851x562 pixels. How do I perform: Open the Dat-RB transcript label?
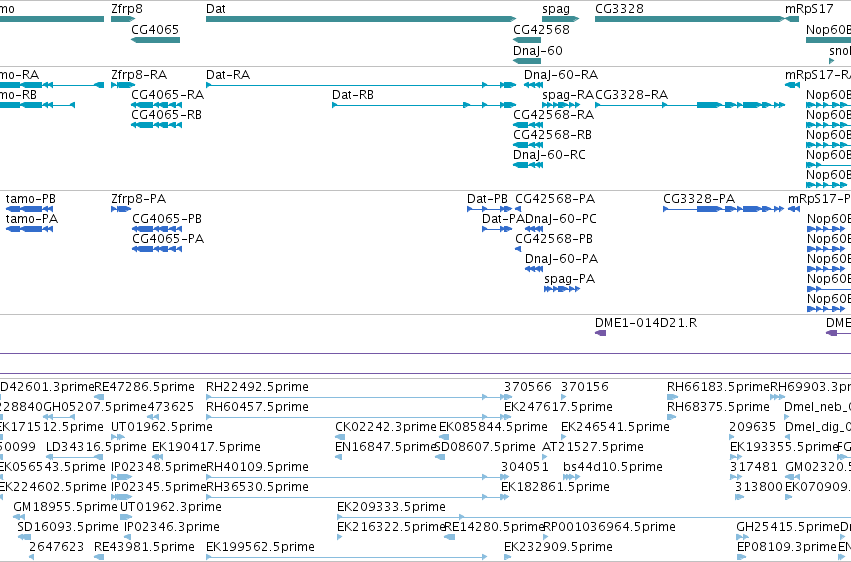click(353, 95)
